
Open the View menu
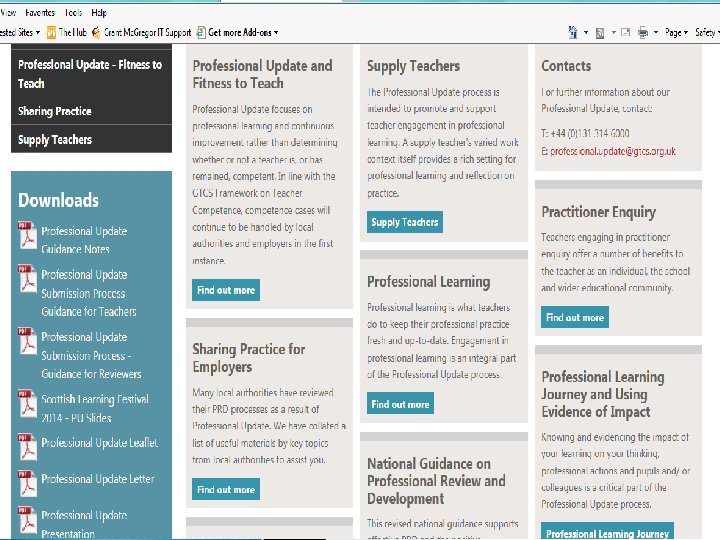click(x=8, y=13)
